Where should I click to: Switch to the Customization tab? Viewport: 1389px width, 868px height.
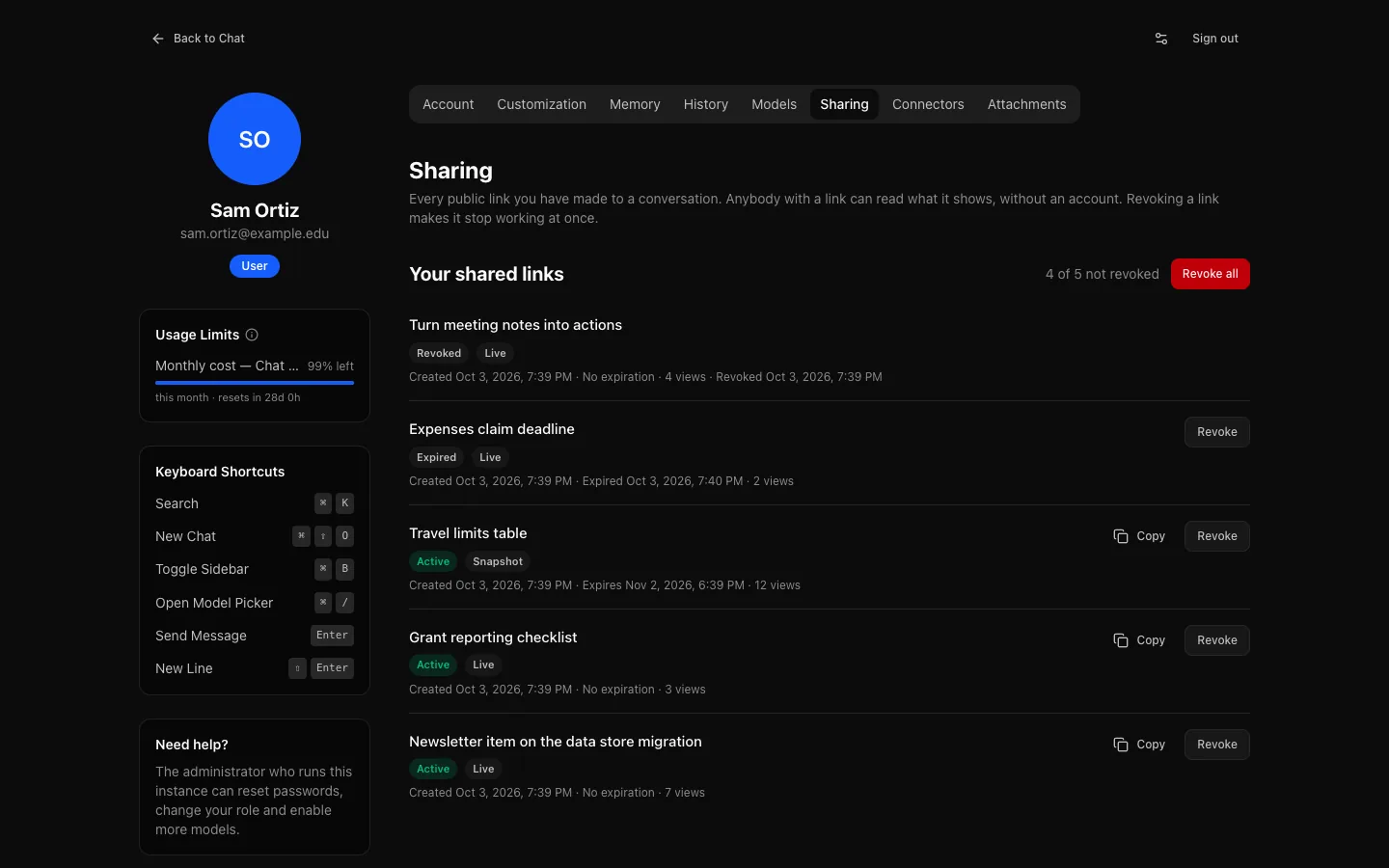point(541,104)
